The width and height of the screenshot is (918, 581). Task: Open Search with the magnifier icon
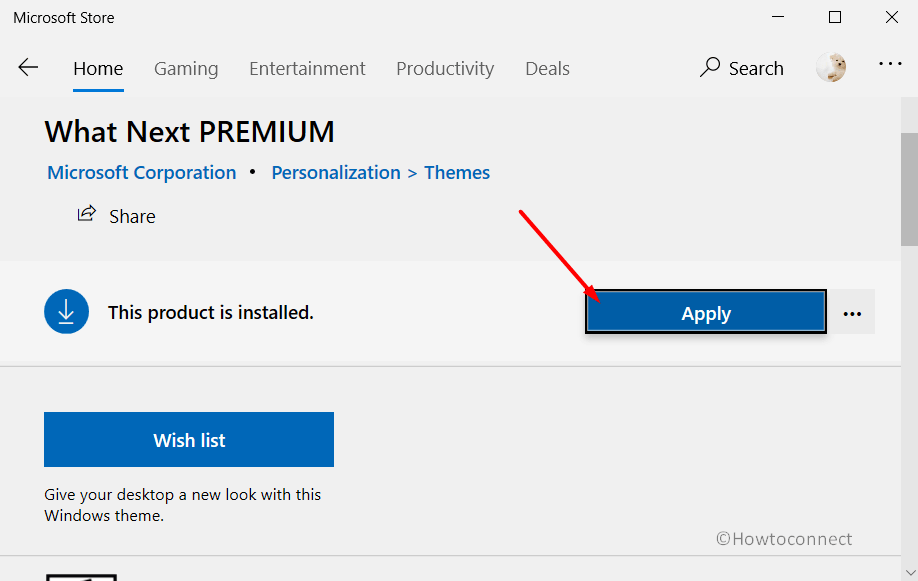[710, 68]
